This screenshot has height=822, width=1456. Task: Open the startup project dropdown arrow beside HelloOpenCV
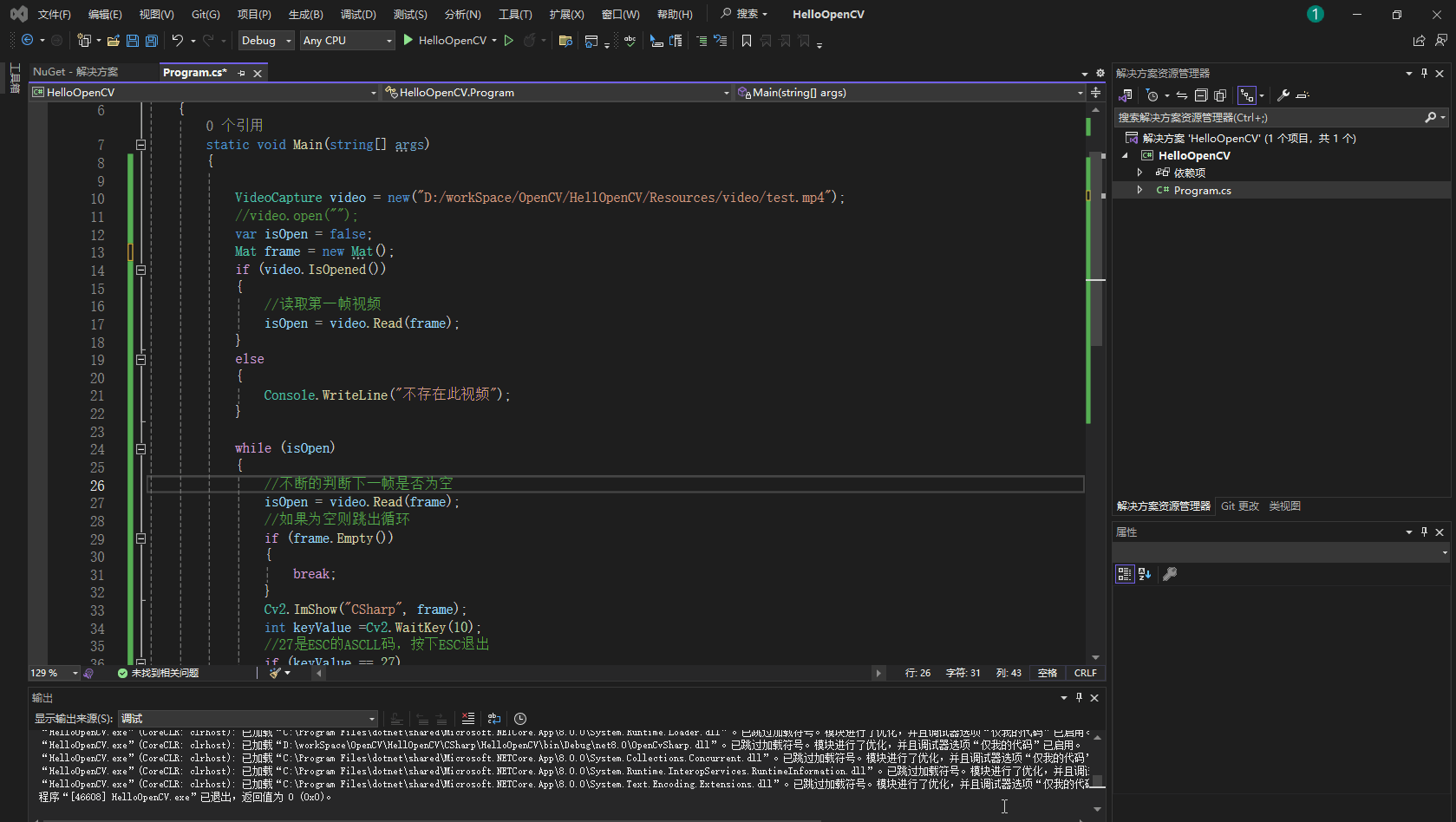[x=494, y=40]
